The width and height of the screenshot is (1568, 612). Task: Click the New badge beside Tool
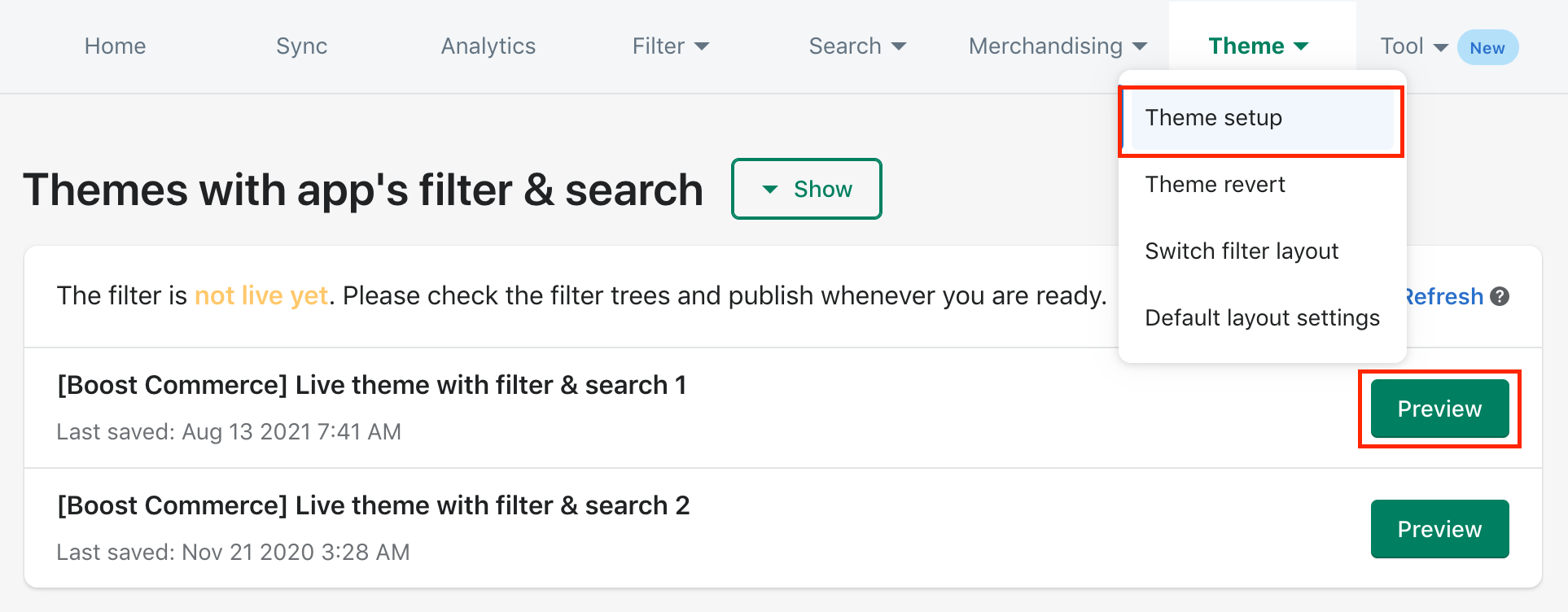pos(1487,47)
